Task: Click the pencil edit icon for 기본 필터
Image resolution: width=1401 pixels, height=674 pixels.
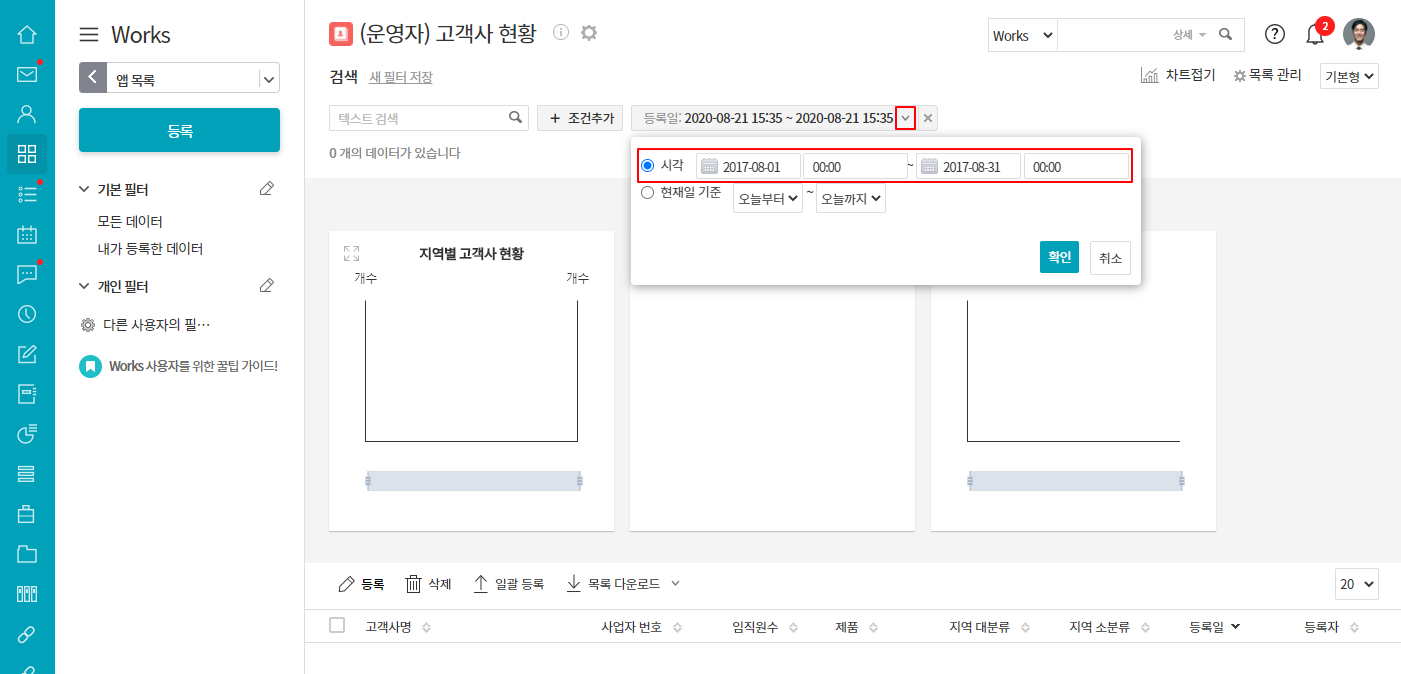Action: [x=266, y=189]
